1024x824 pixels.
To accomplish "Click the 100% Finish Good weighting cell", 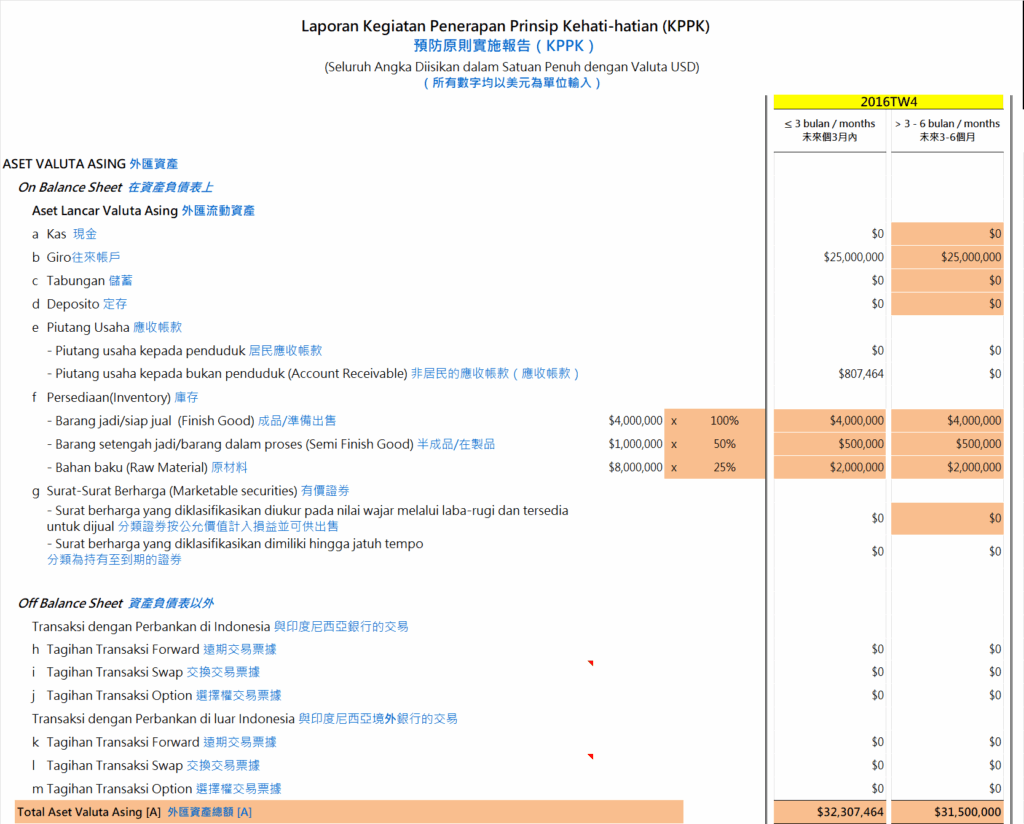I will tap(724, 421).
